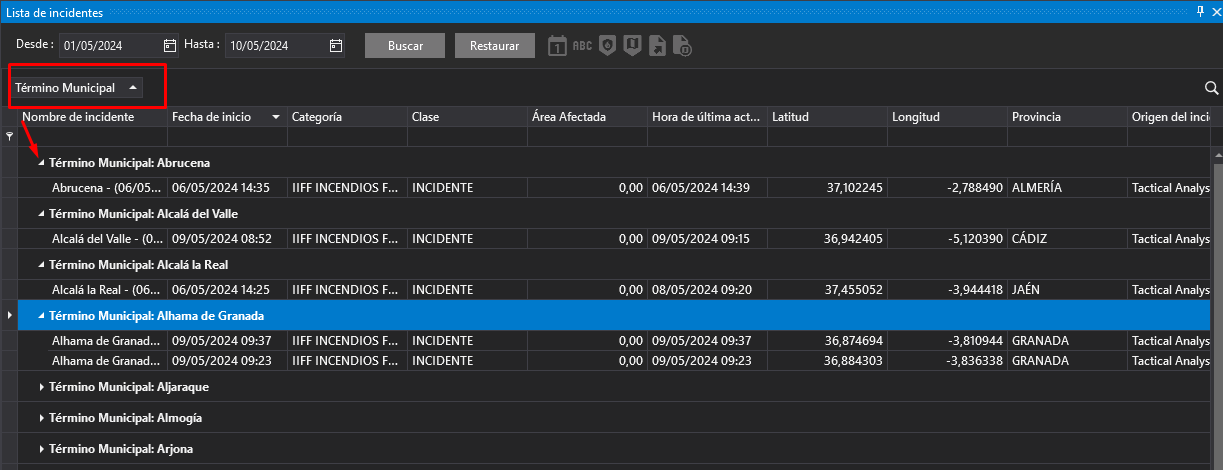1223x470 pixels.
Task: Click the filter row funnel icon
Action: point(10,137)
